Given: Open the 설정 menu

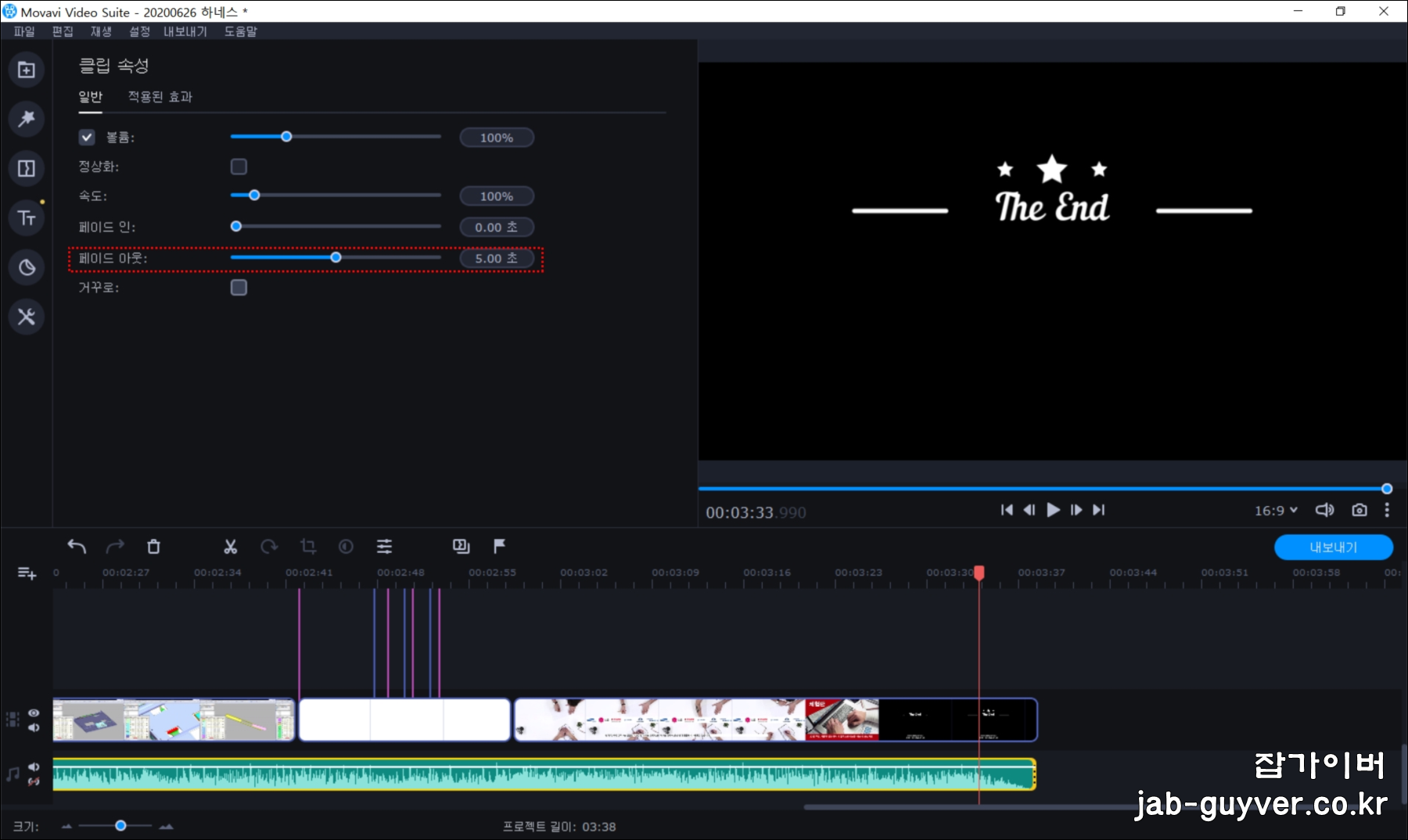Looking at the screenshot, I should (x=139, y=31).
